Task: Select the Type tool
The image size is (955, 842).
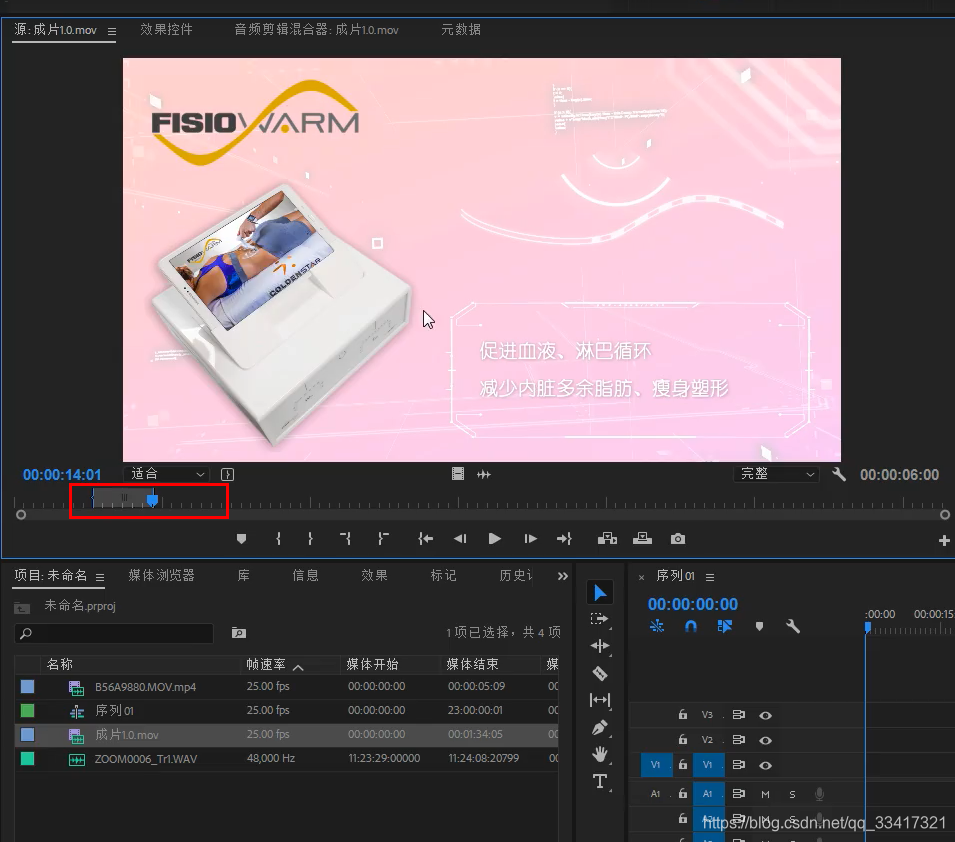Action: (600, 781)
